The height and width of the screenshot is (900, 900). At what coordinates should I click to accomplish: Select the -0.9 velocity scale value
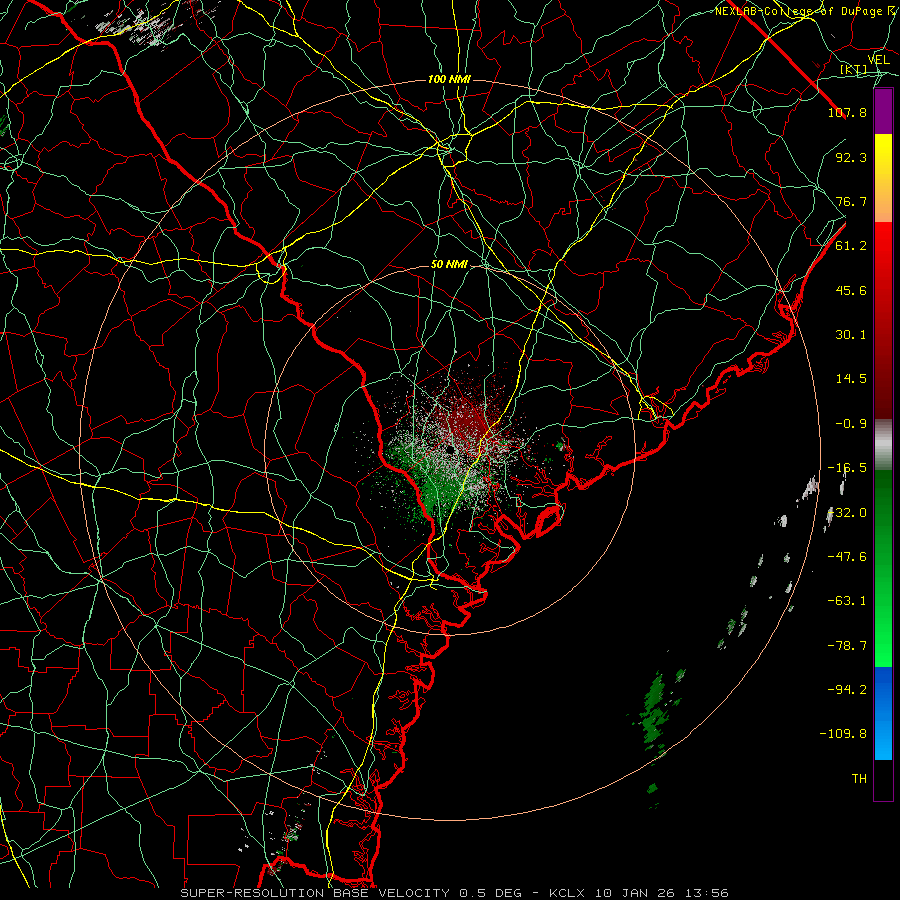851,423
